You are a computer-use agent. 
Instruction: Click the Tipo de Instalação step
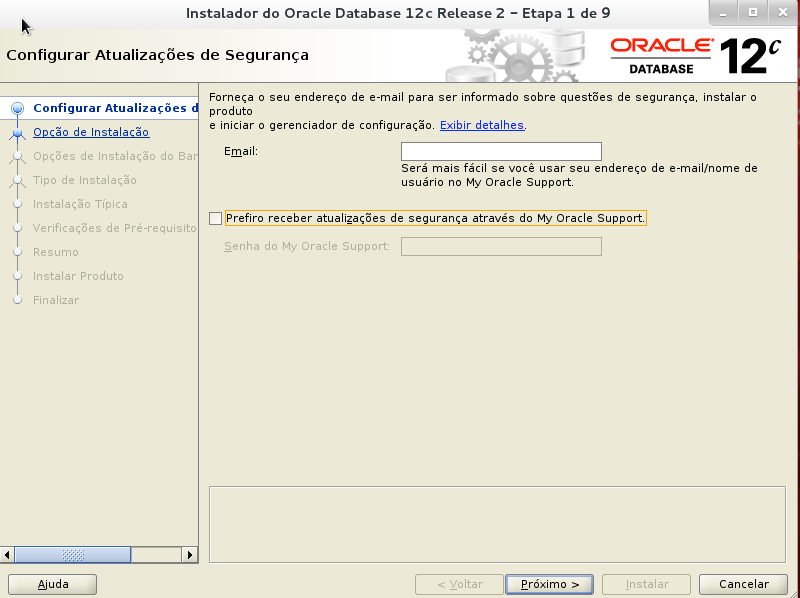(x=85, y=180)
